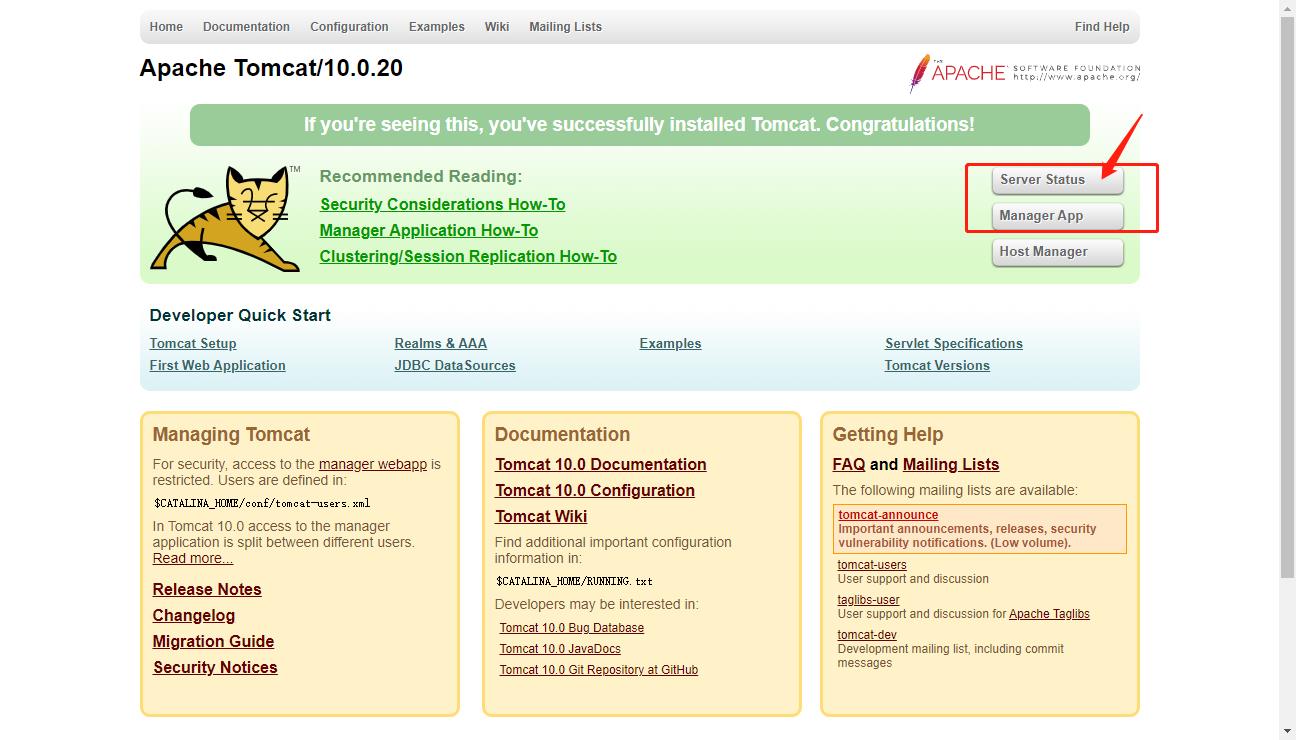The image size is (1296, 740).
Task: Click the FAQ link in Getting Help
Action: point(849,464)
